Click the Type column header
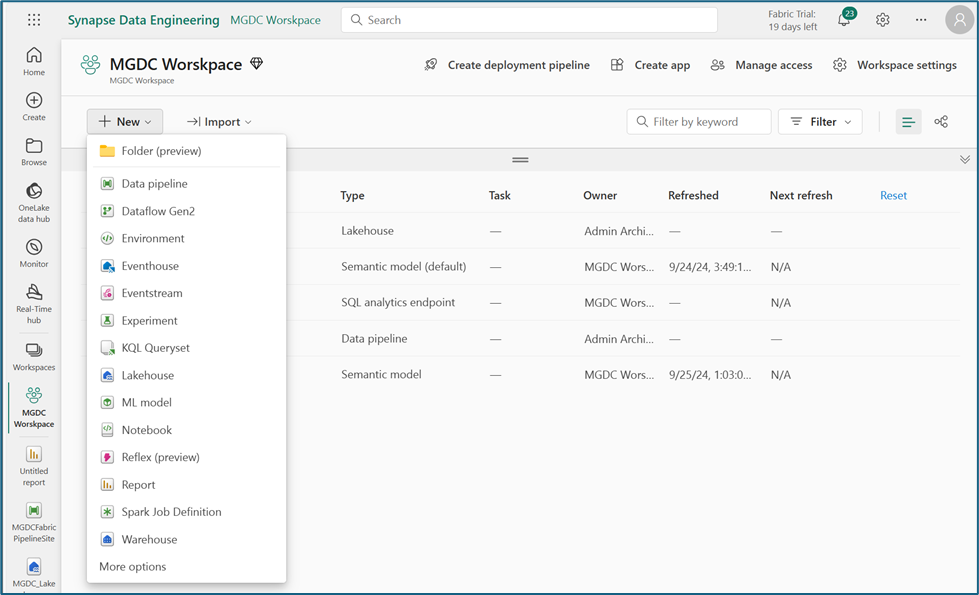 [x=352, y=195]
